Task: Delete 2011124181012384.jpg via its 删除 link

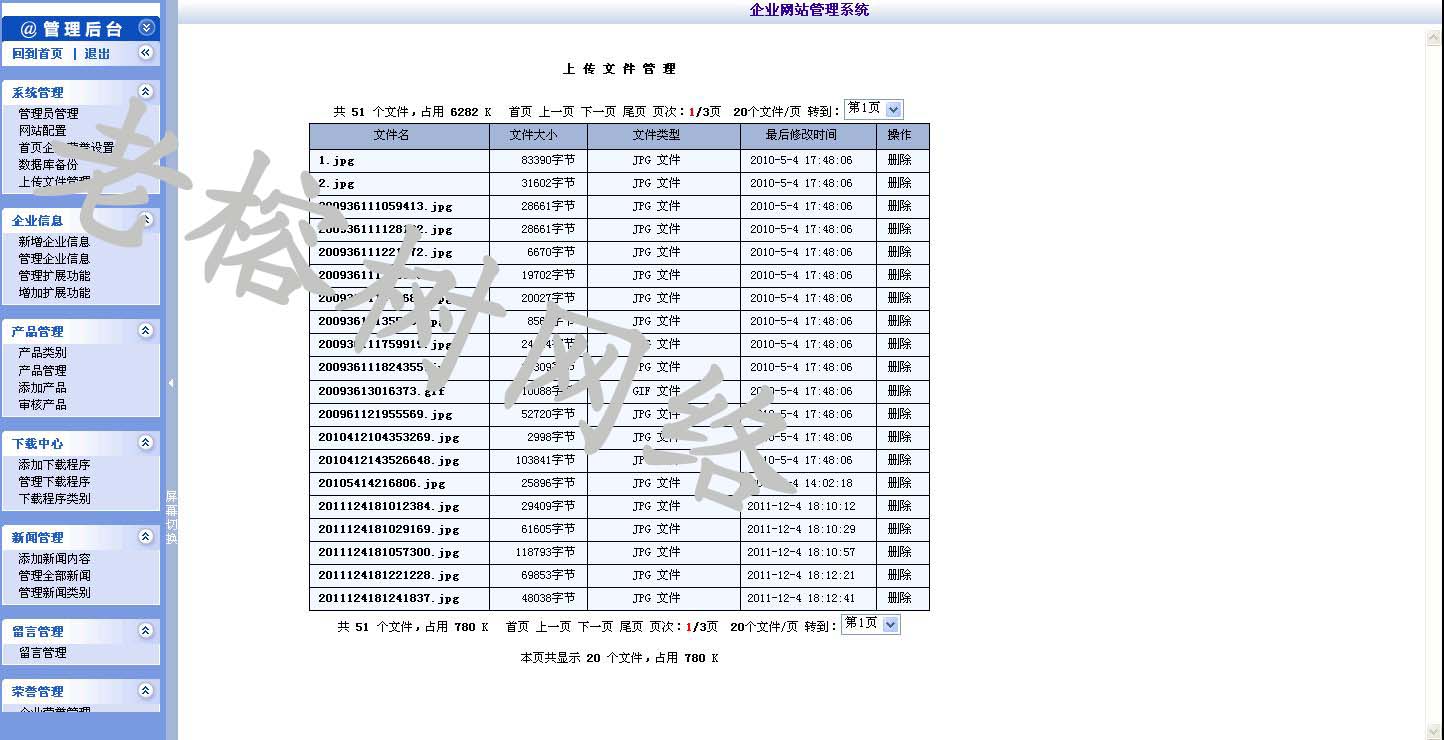Action: [x=899, y=506]
